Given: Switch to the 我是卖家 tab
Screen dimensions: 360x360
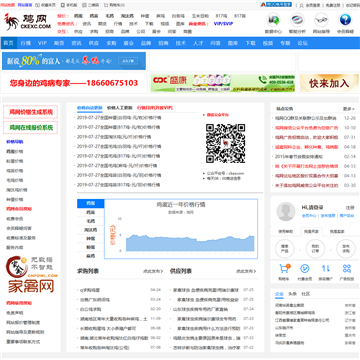Looking at the screenshot, I should click(337, 231).
